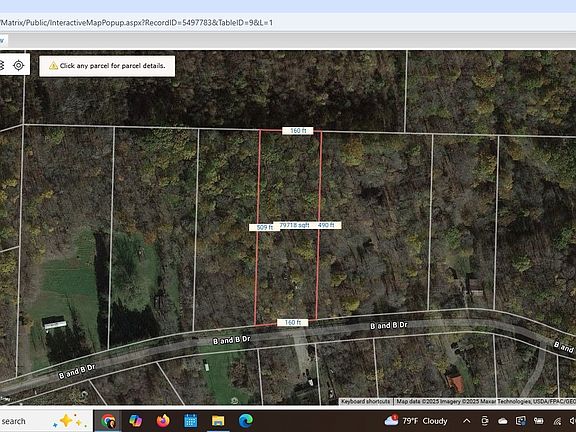
Task: Click the upper 160 ft boundary label
Action: point(298,131)
